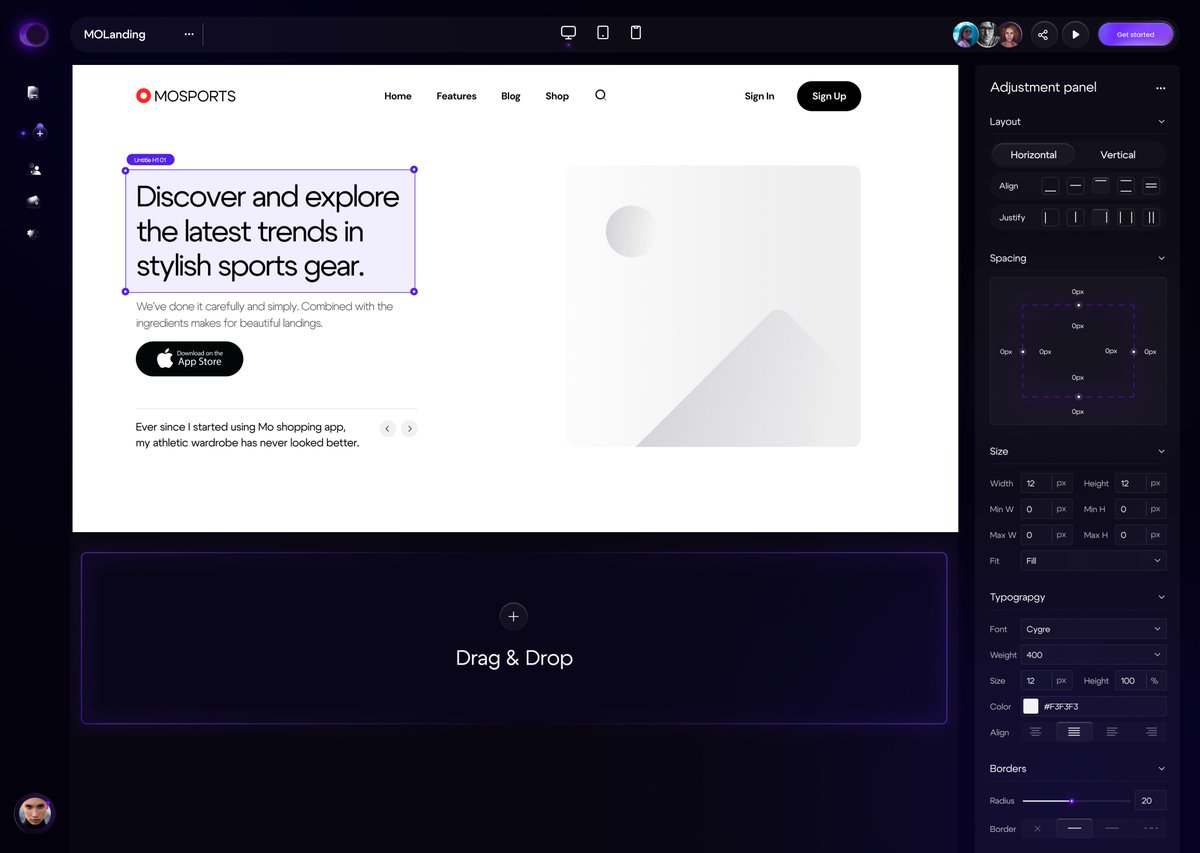Click next testimonial arrow
The height and width of the screenshot is (853, 1200).
[x=409, y=428]
